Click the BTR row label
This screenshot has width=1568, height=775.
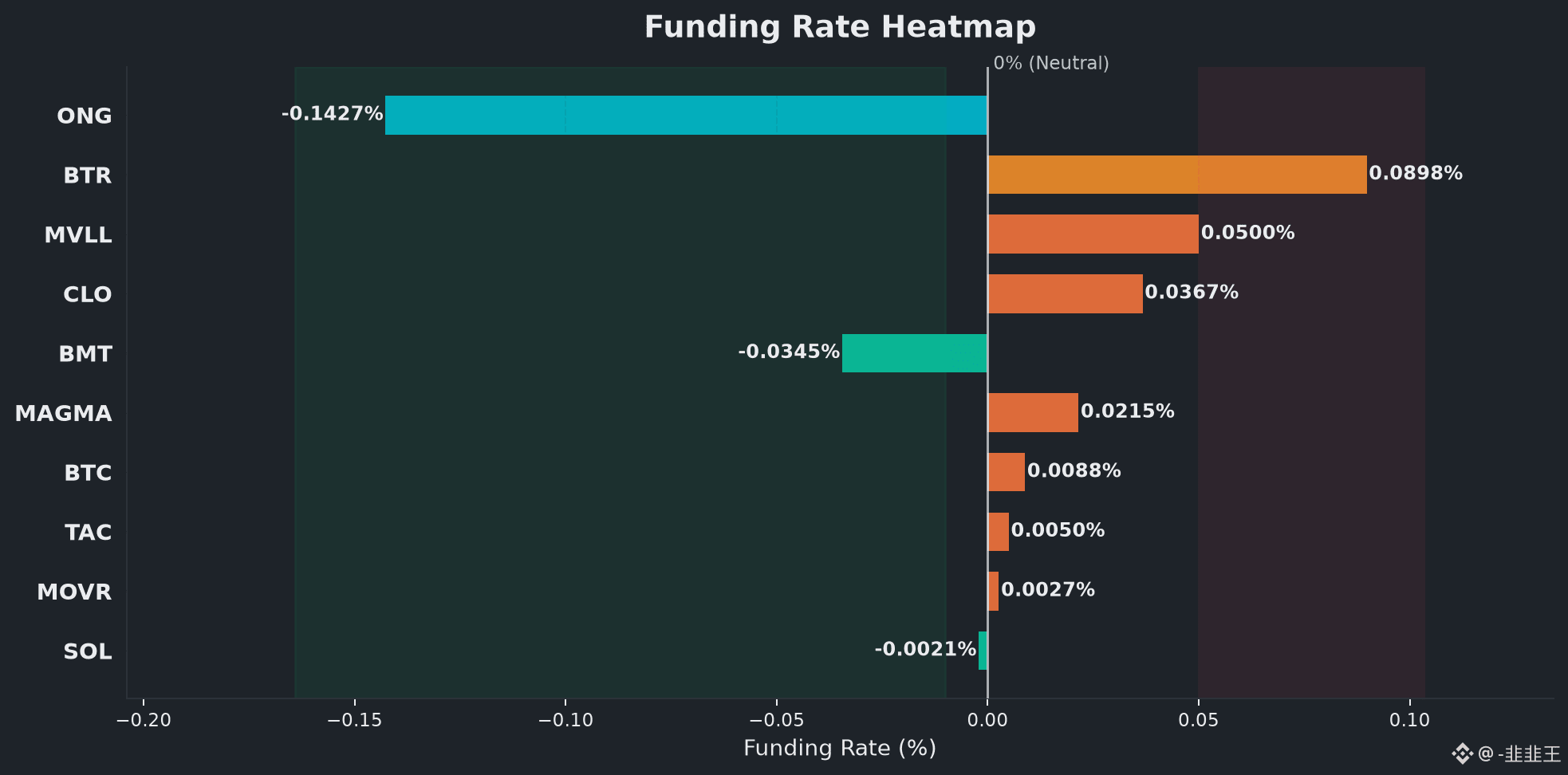(88, 175)
